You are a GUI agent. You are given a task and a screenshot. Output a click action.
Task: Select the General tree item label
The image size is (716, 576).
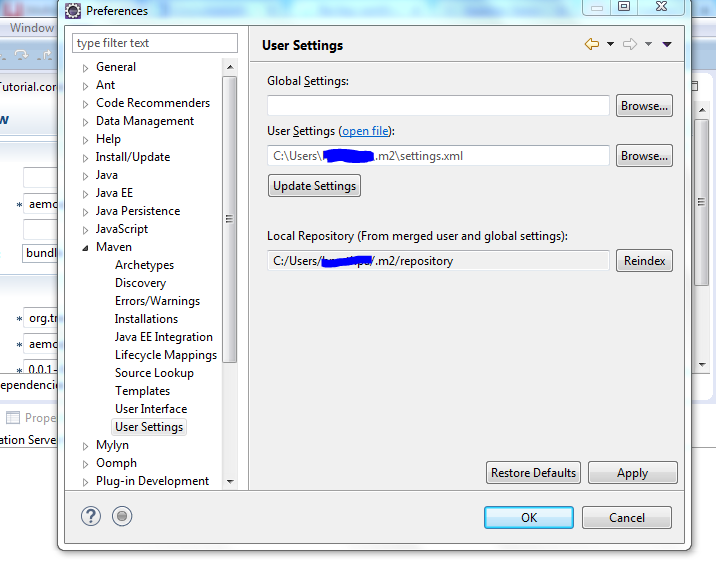[x=116, y=67]
